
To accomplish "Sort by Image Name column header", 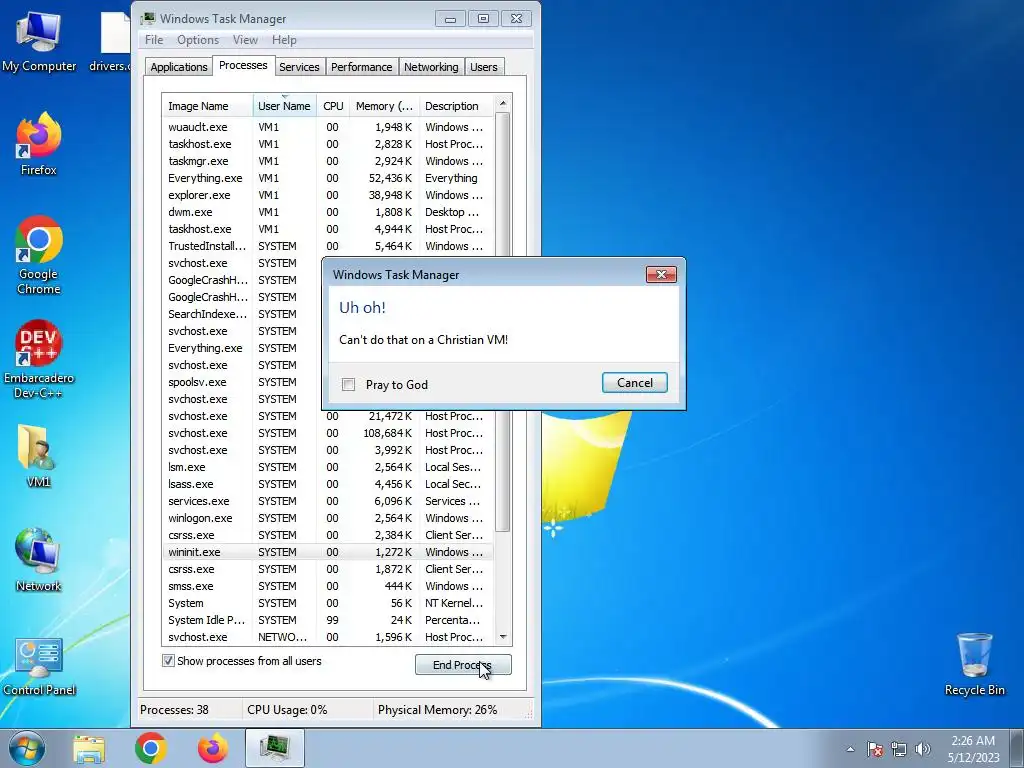I will 208,106.
